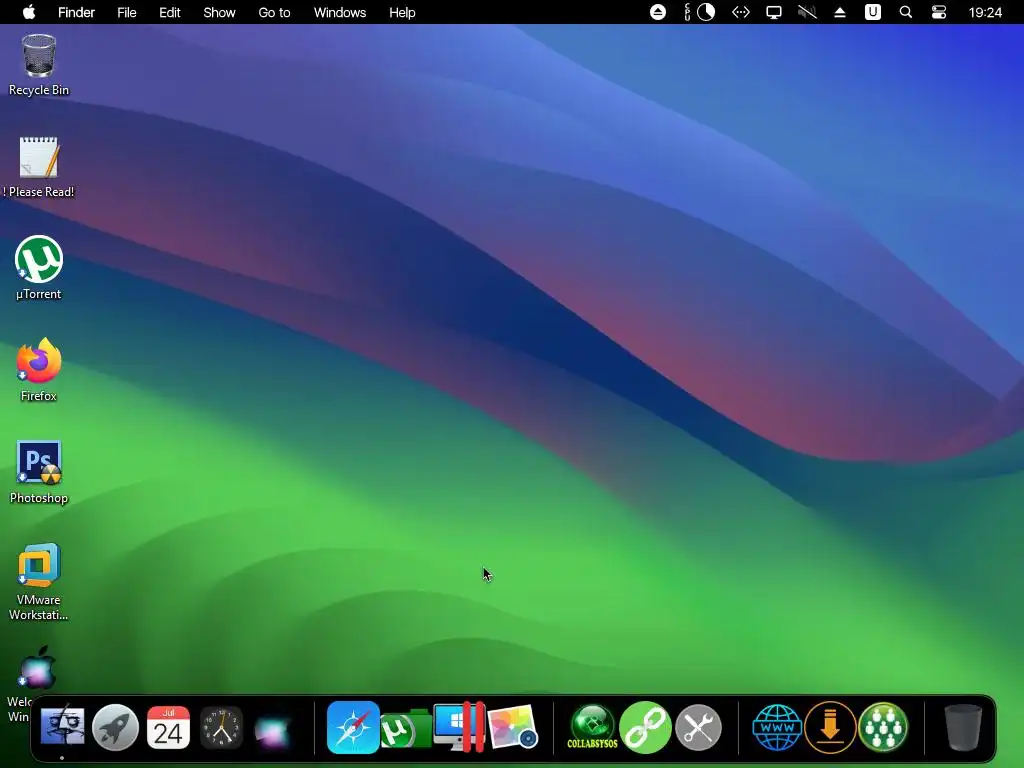Open Spotlight search magnifier
Image resolution: width=1024 pixels, height=768 pixels.
[x=906, y=12]
